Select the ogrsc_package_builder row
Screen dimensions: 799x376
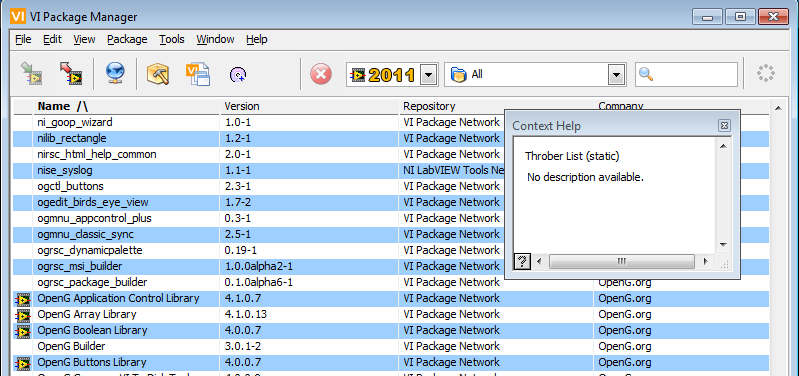click(x=391, y=282)
